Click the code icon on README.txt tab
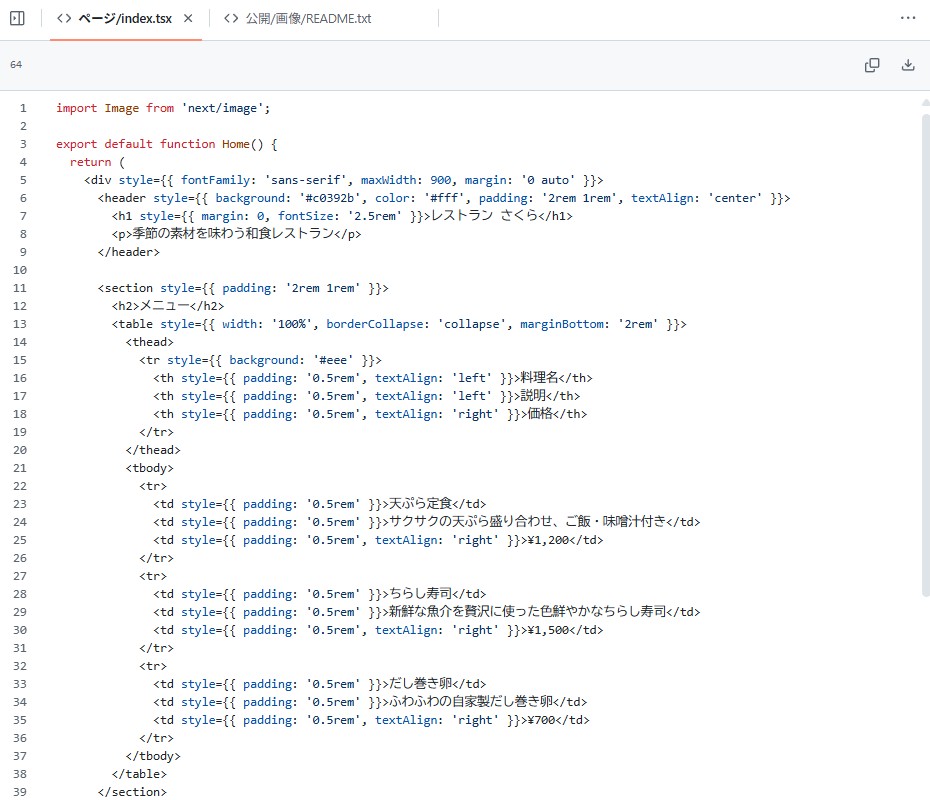Image resolution: width=930 pixels, height=800 pixels. (231, 18)
